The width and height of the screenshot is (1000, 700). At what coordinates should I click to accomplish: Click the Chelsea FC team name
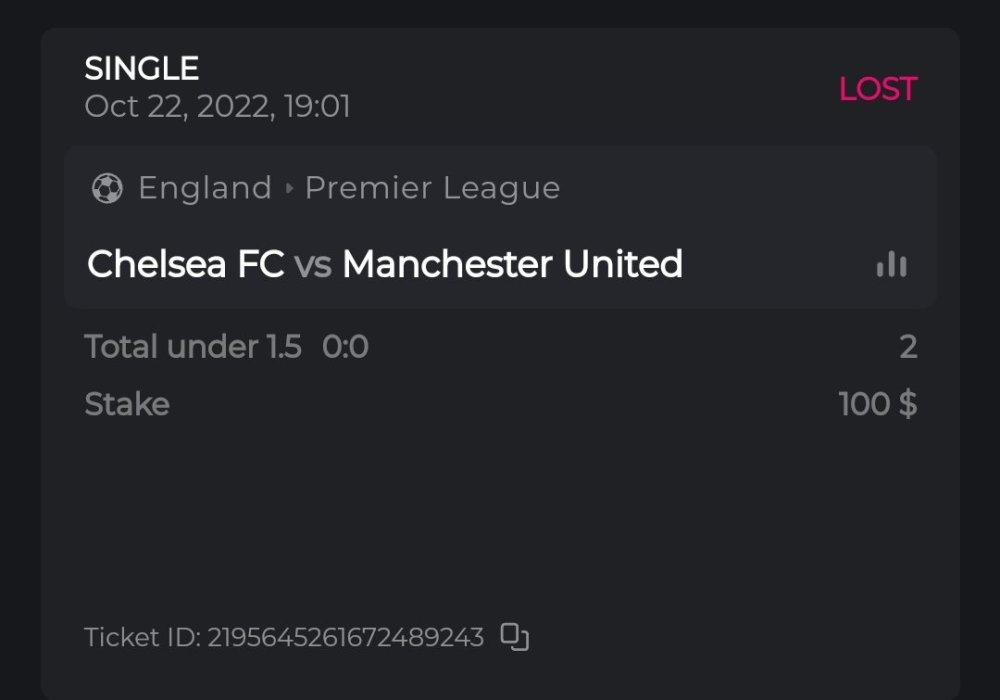185,264
